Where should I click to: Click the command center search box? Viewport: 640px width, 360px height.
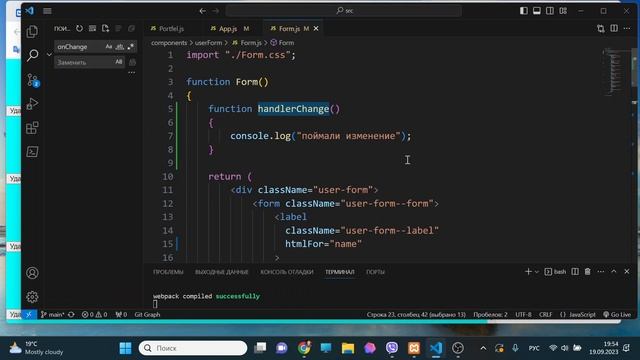point(344,11)
